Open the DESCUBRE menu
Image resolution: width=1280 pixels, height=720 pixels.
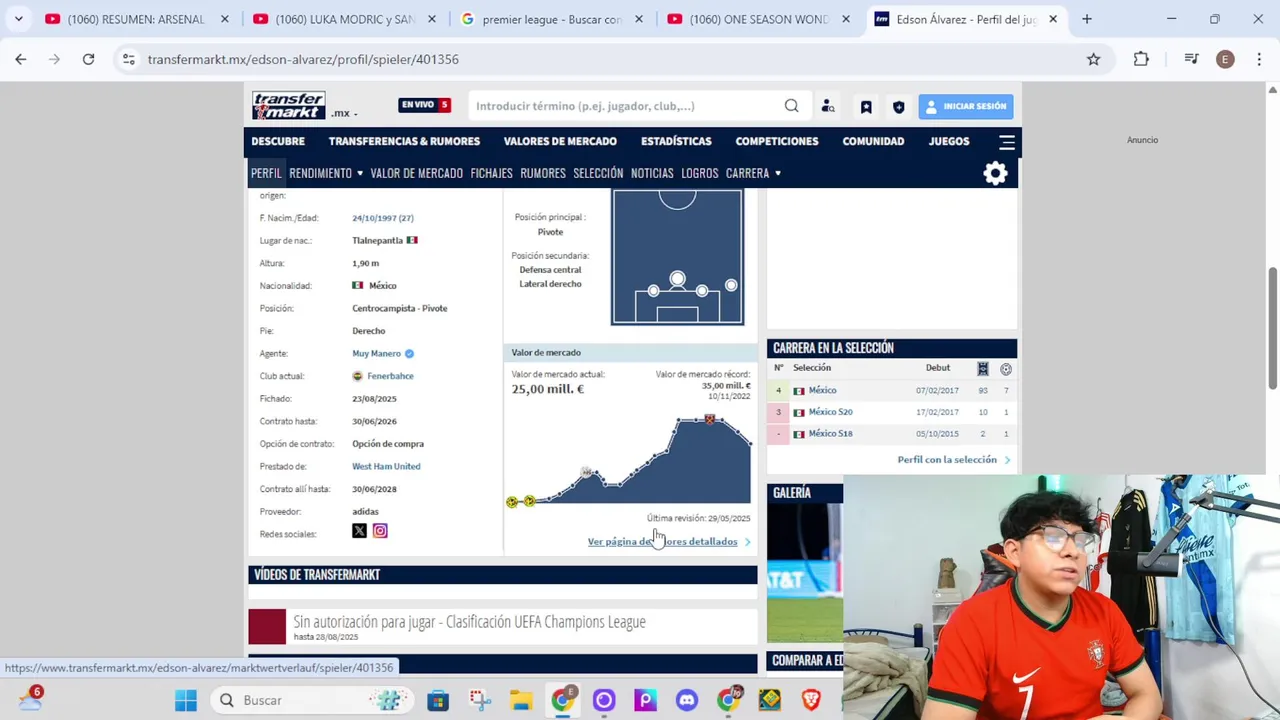click(278, 141)
